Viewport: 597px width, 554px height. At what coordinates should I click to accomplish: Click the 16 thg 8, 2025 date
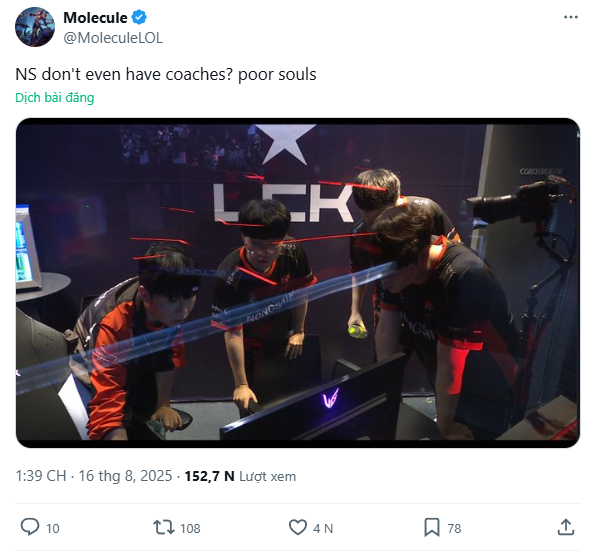[125, 476]
